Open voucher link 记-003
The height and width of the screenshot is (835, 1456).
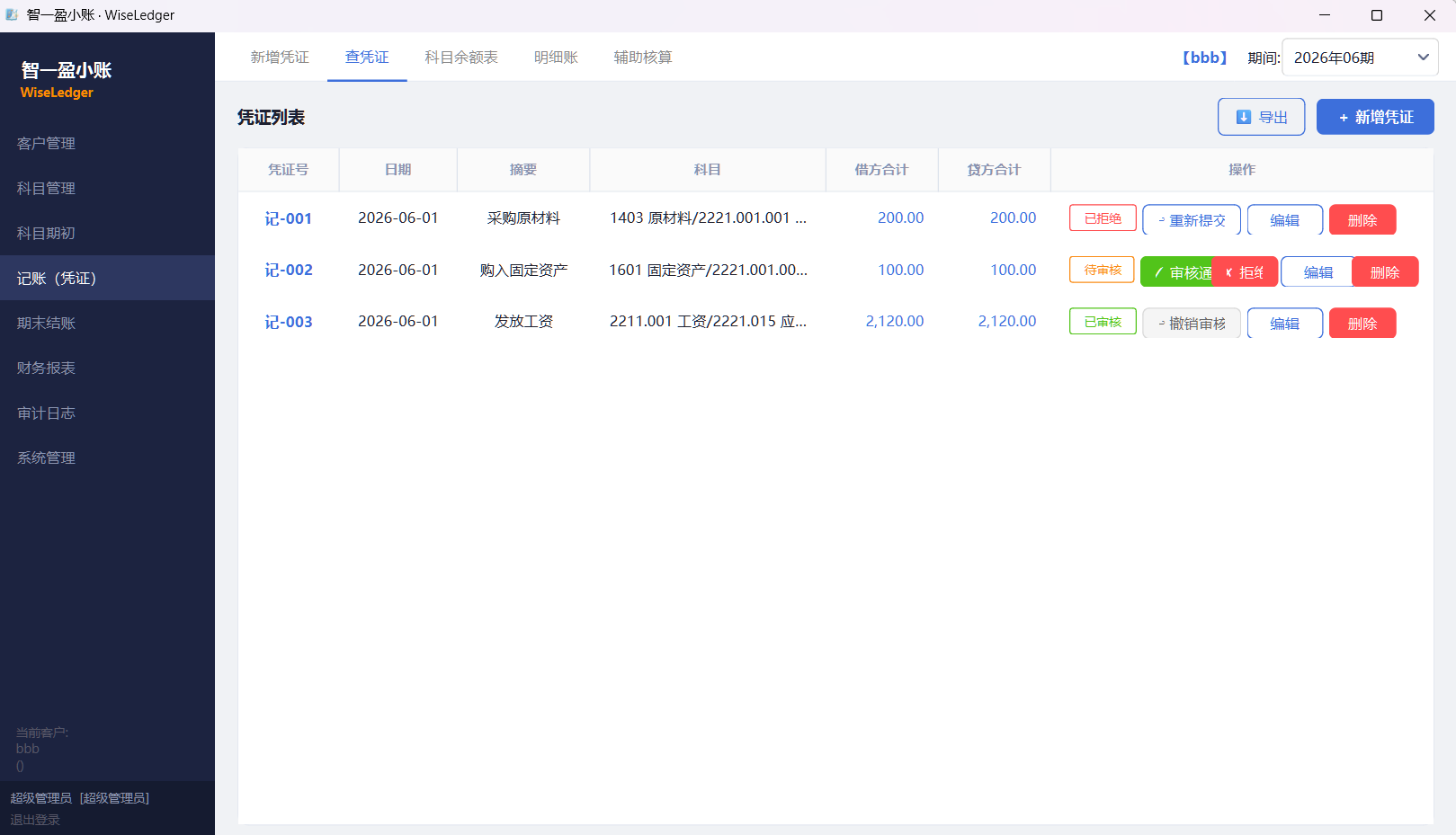pos(289,322)
